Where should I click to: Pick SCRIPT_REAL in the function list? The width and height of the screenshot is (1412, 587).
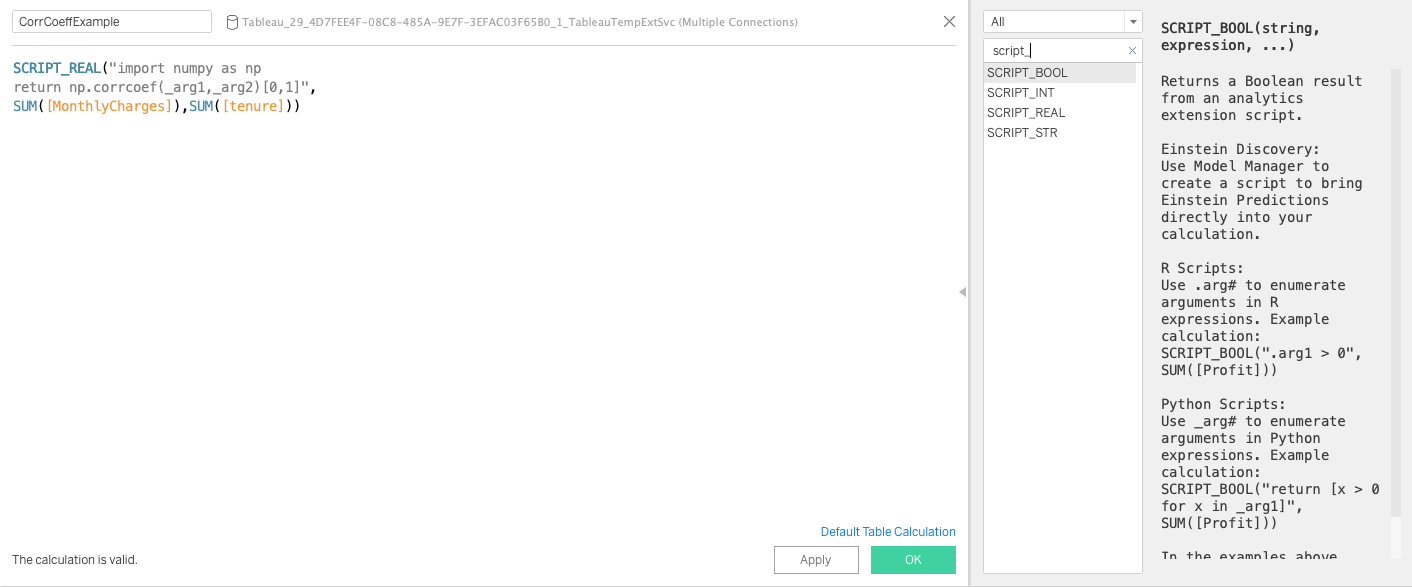click(1025, 113)
